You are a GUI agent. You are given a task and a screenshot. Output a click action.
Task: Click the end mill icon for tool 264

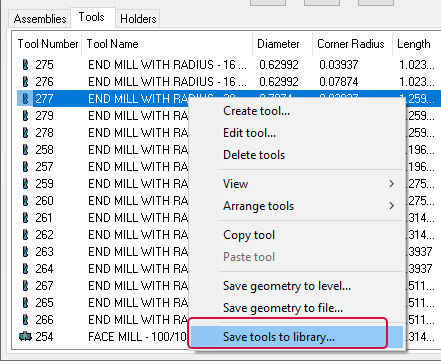(25, 269)
